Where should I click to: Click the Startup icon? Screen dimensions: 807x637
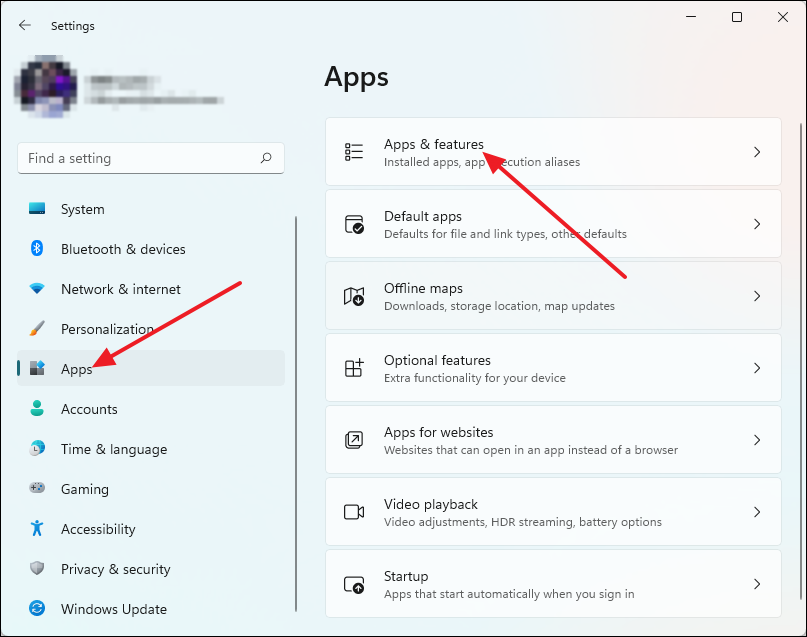[354, 584]
